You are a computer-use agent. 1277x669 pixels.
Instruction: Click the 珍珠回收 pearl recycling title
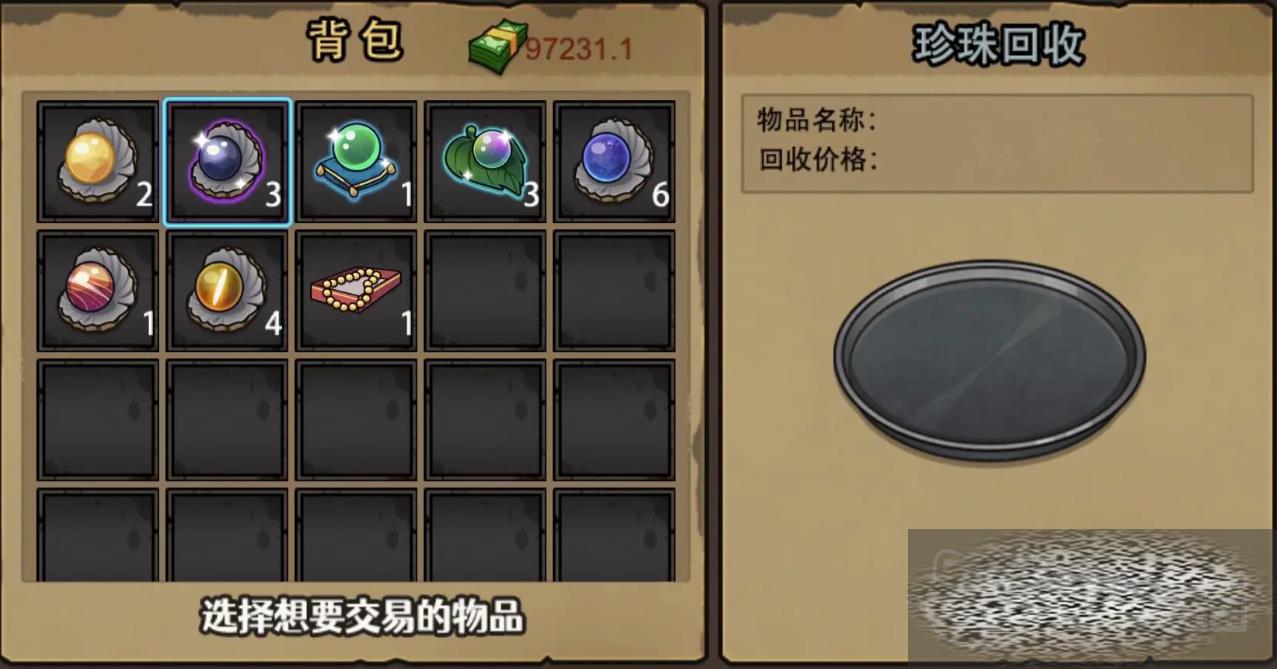point(997,46)
